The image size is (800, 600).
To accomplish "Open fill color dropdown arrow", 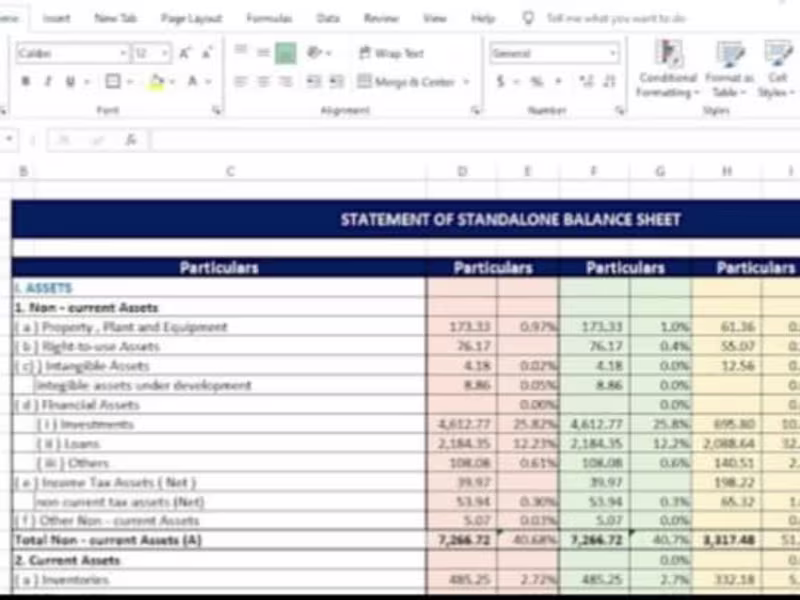I will pos(172,82).
